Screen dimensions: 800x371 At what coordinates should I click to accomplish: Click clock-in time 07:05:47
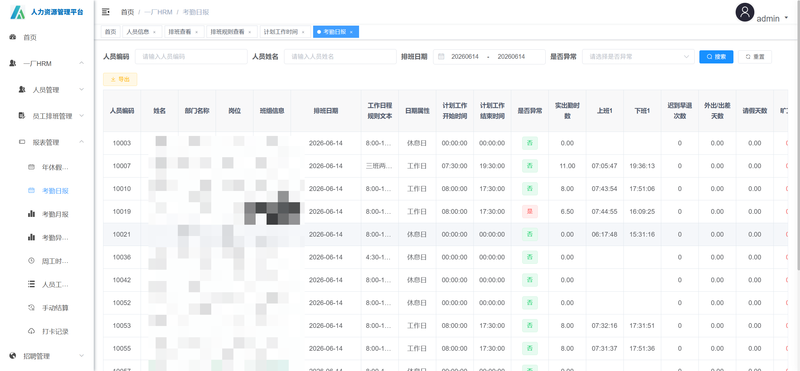(x=605, y=166)
